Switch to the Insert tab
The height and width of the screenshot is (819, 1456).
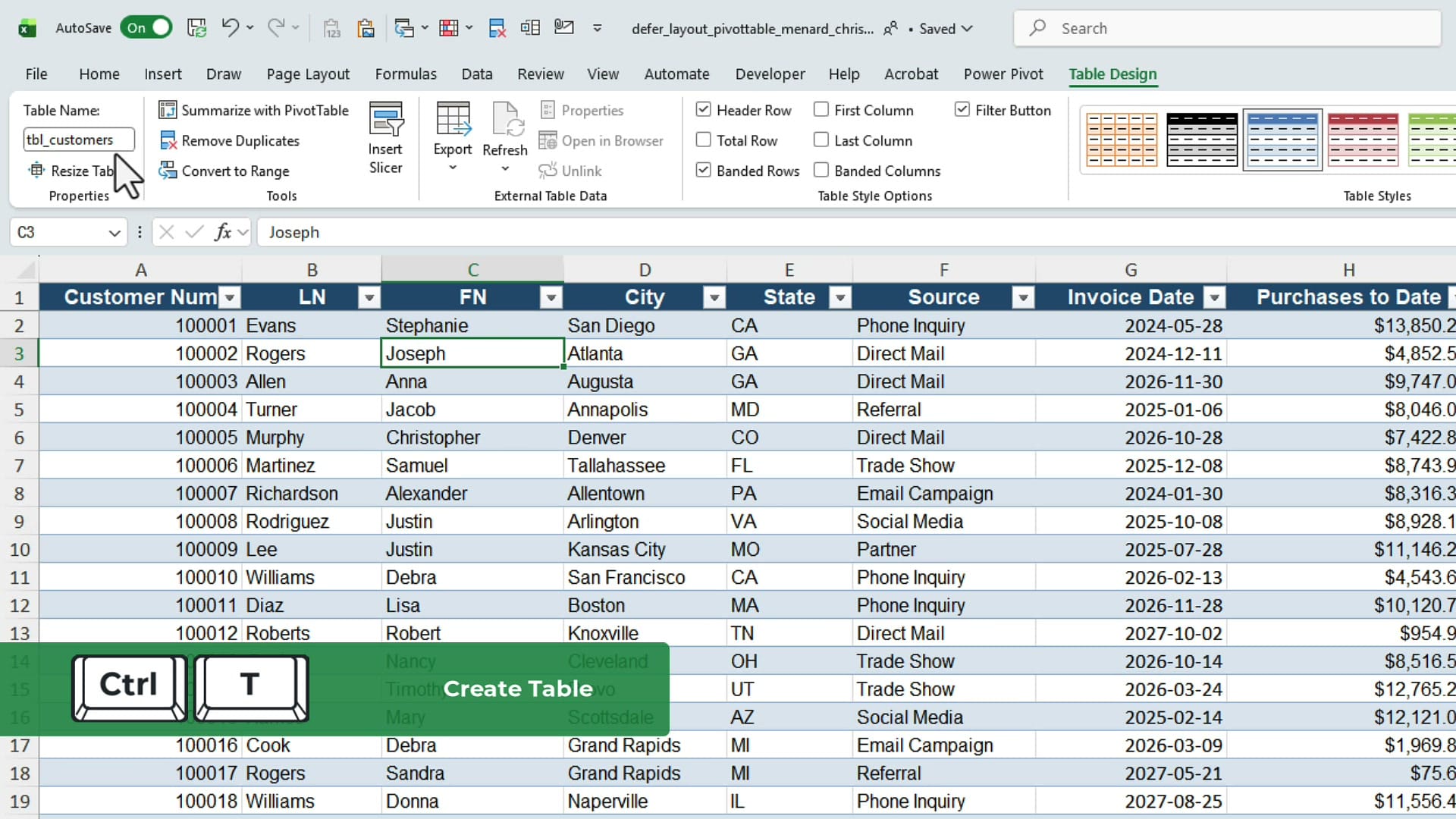point(163,74)
